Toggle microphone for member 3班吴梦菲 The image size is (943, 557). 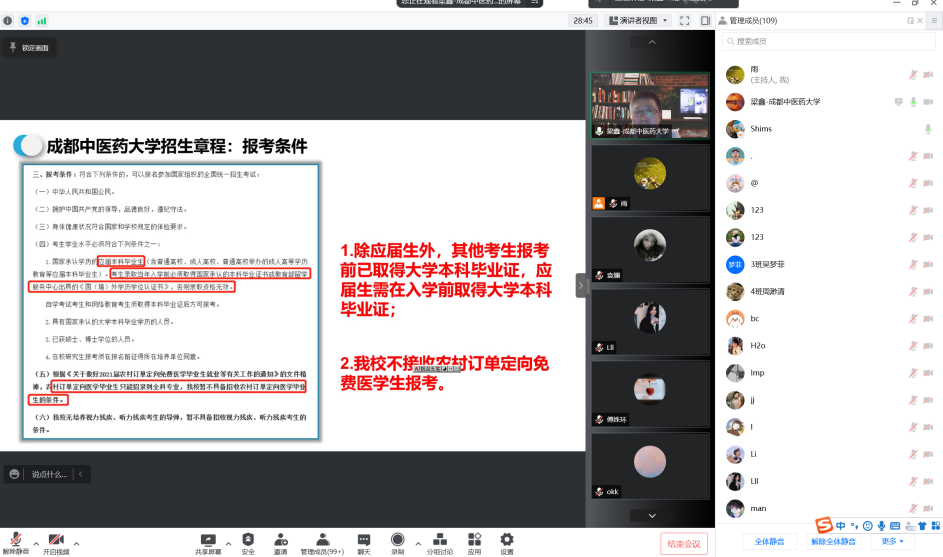(913, 265)
